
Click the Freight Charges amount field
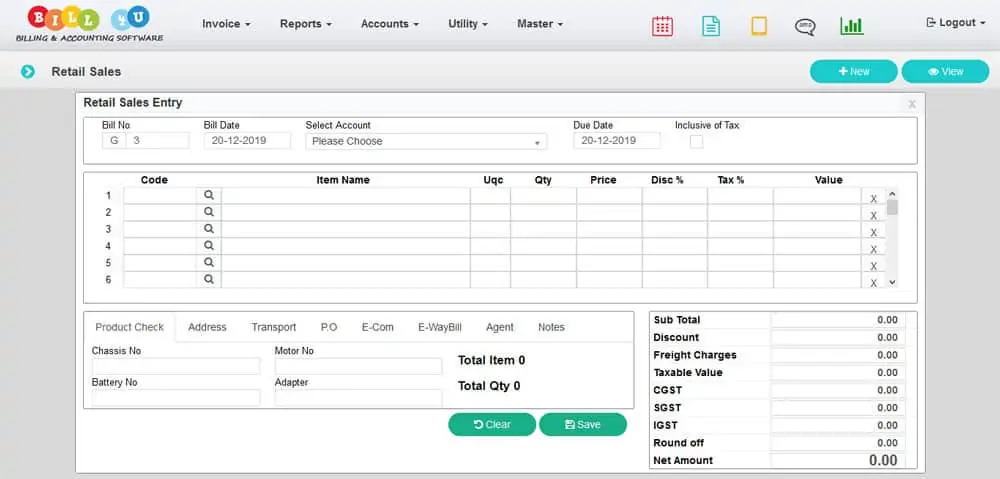839,355
